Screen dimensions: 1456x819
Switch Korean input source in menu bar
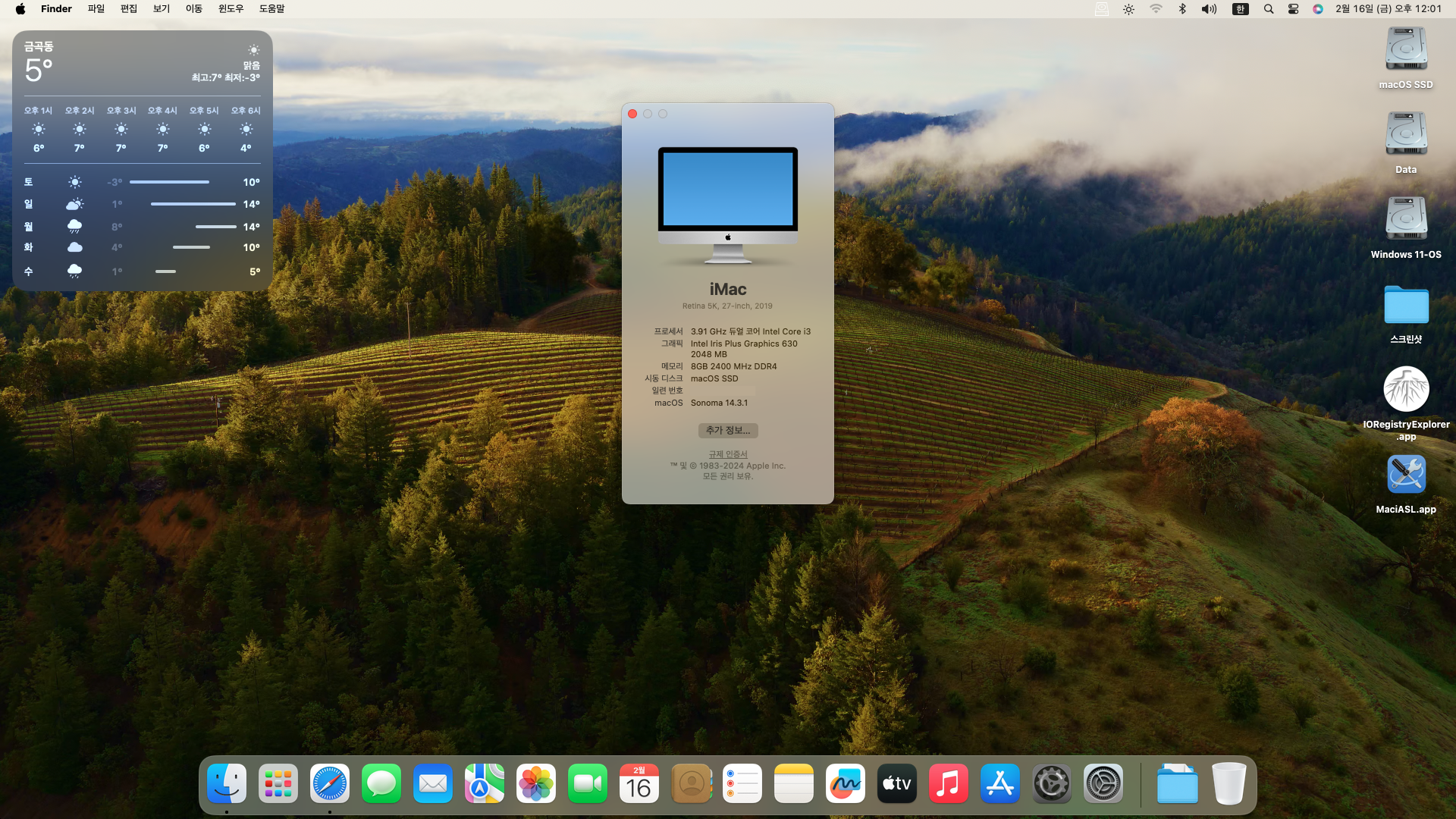point(1241,9)
